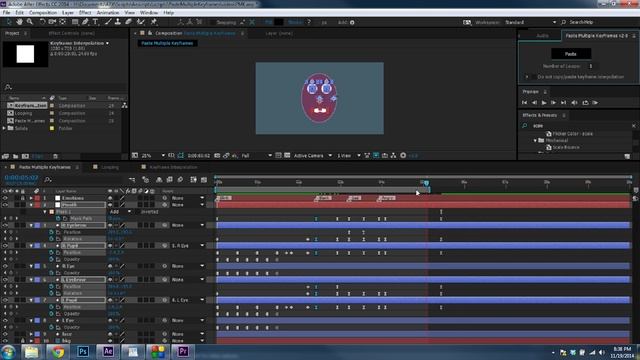Collapse the R Eyebrow layer properties
The width and height of the screenshot is (640, 360).
[31, 225]
